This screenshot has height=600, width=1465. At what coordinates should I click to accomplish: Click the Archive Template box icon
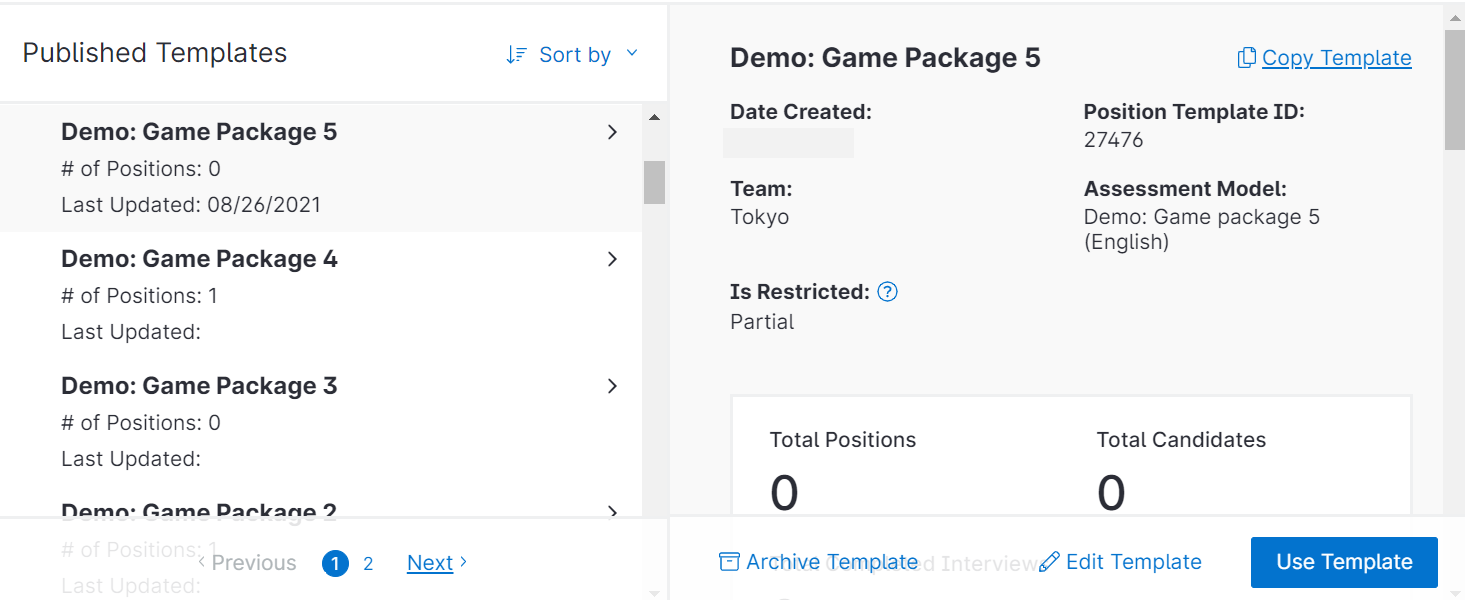coord(729,562)
